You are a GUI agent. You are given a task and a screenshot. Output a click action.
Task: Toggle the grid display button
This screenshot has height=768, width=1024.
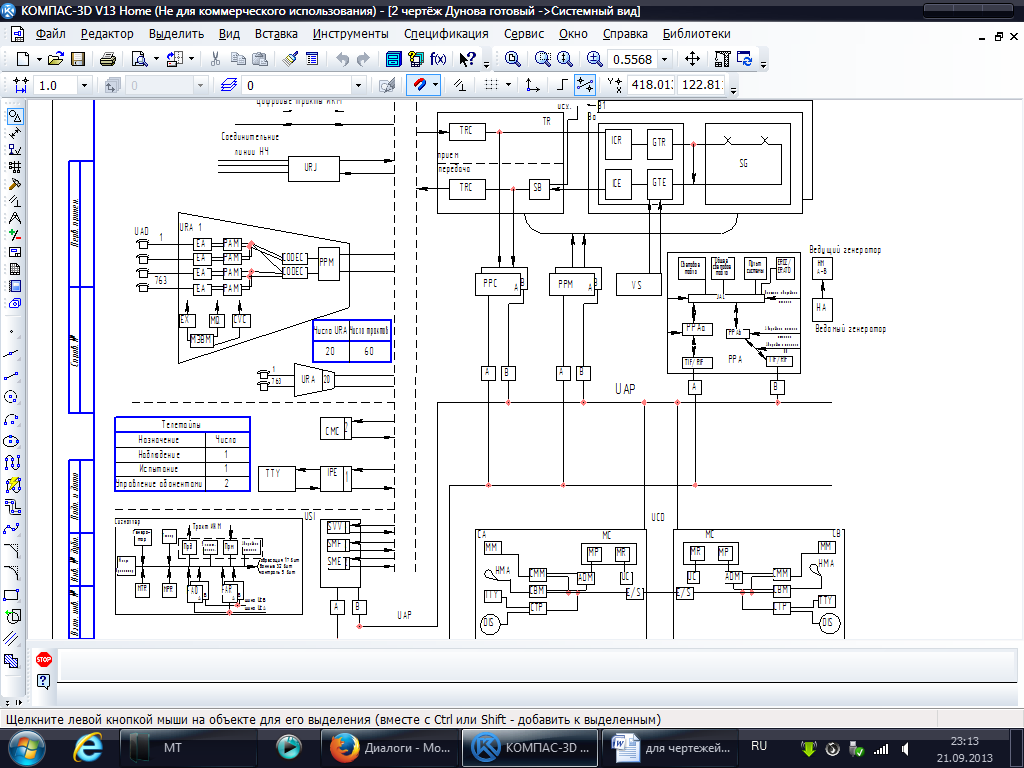[x=492, y=85]
